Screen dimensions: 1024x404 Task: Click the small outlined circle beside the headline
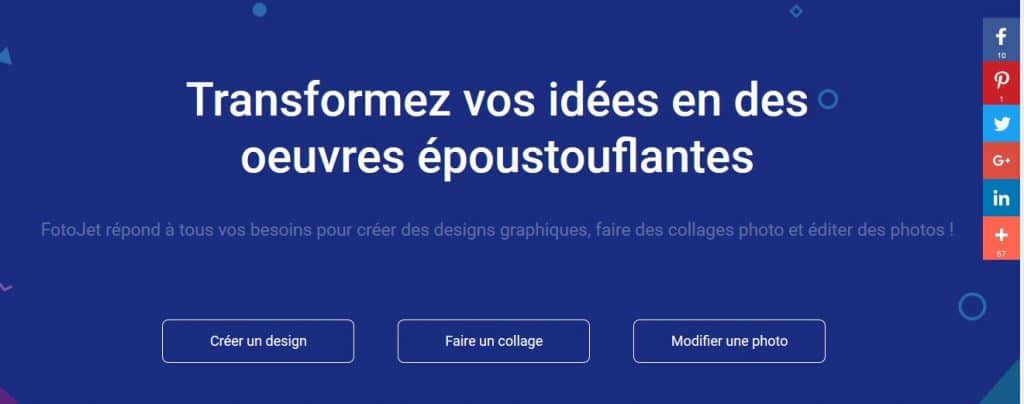pyautogui.click(x=827, y=99)
